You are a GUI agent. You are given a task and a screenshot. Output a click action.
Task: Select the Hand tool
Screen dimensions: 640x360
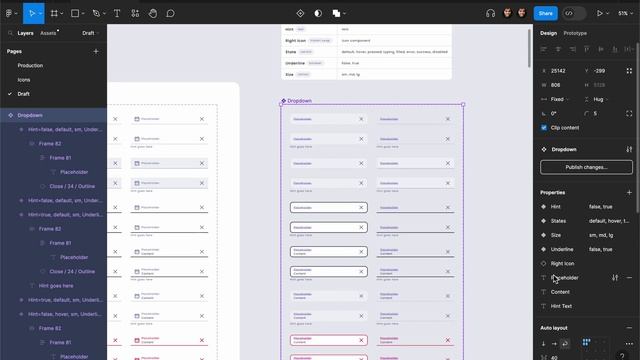coord(153,13)
